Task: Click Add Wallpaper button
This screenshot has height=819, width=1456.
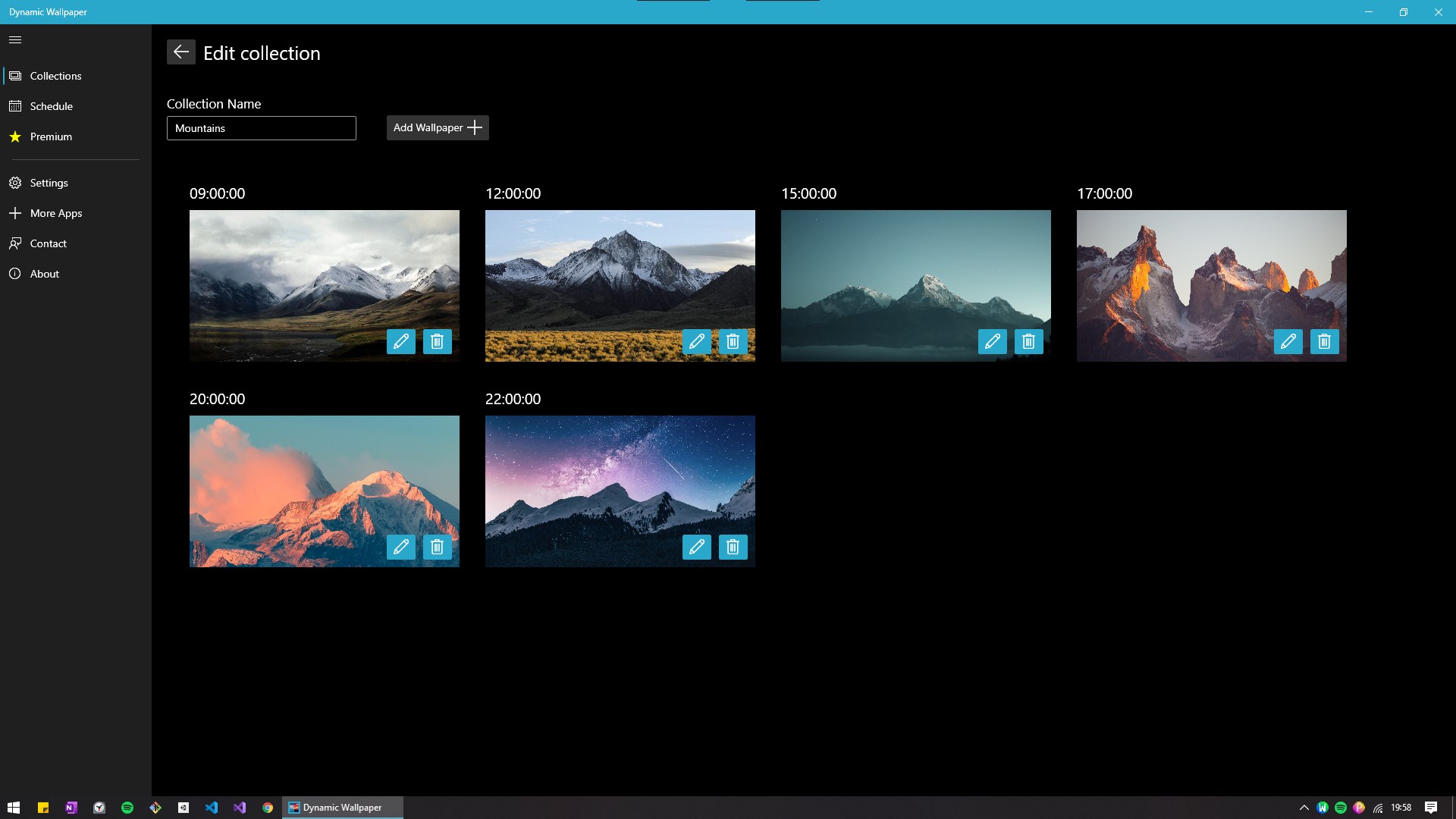Action: click(x=437, y=128)
